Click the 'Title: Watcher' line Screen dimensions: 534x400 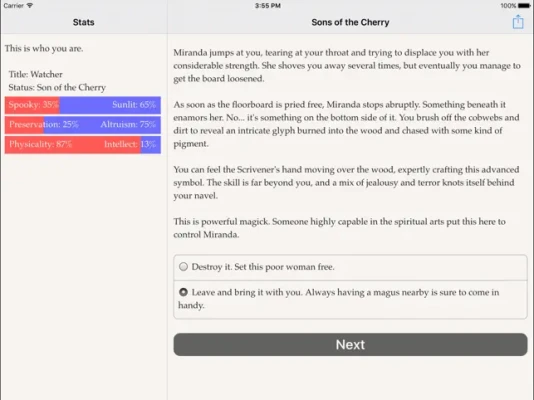pos(36,74)
